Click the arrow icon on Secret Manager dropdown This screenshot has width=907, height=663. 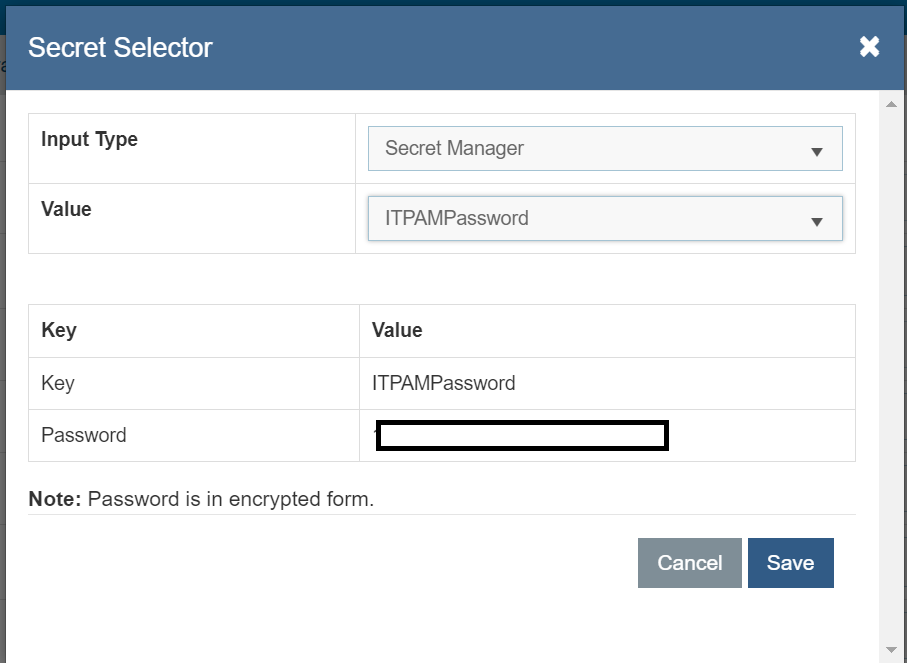[x=816, y=152]
